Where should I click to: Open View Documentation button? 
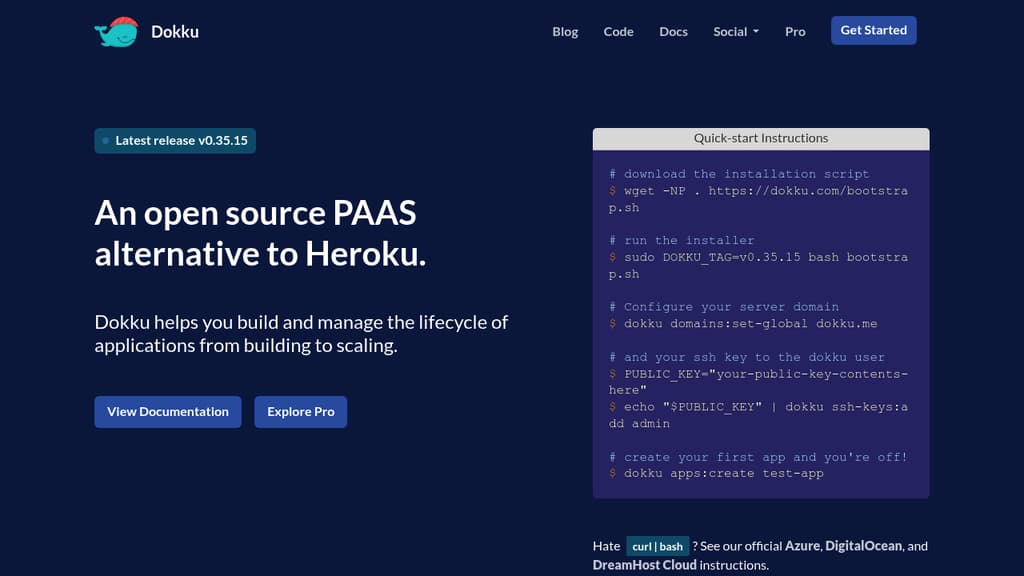coord(168,412)
